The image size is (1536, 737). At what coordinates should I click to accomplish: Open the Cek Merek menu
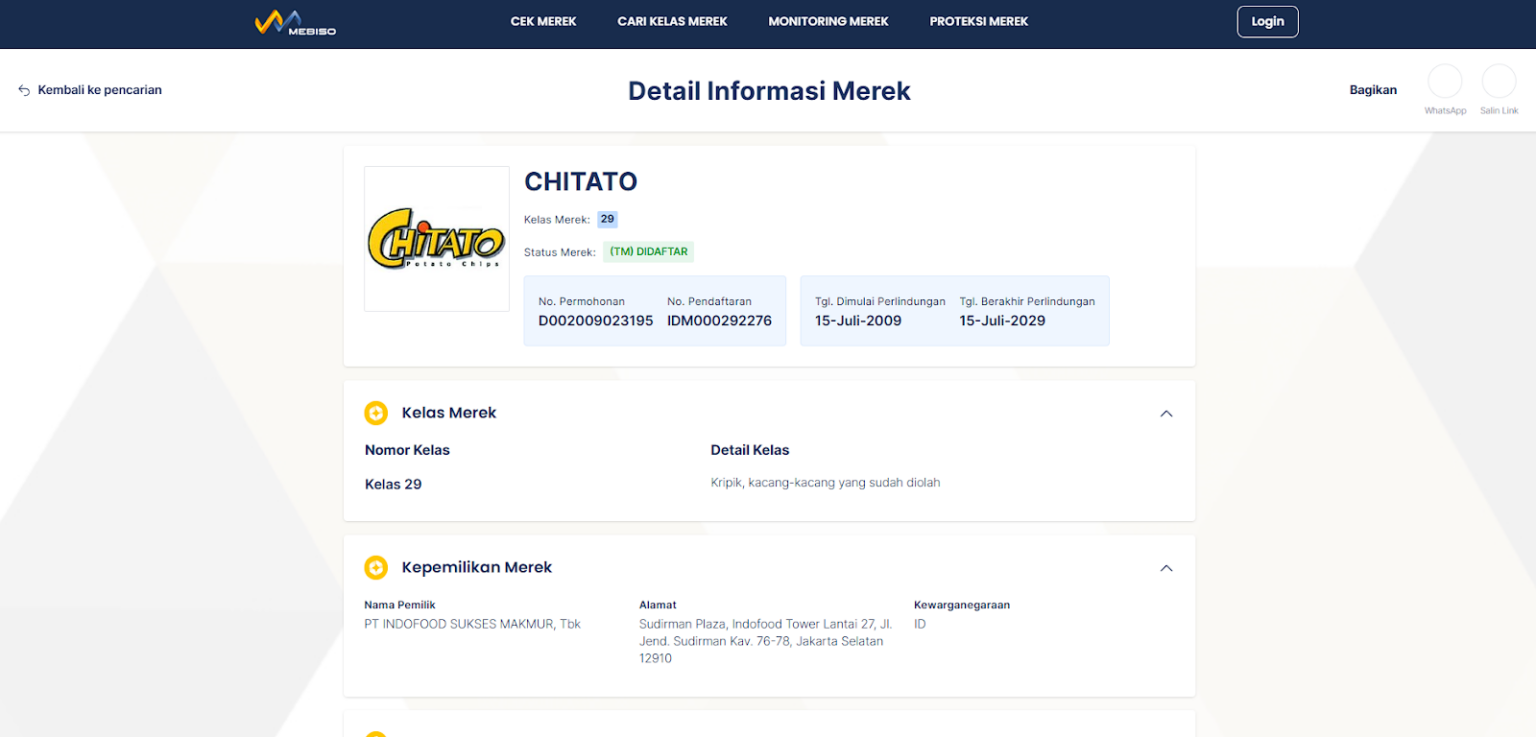click(x=543, y=22)
